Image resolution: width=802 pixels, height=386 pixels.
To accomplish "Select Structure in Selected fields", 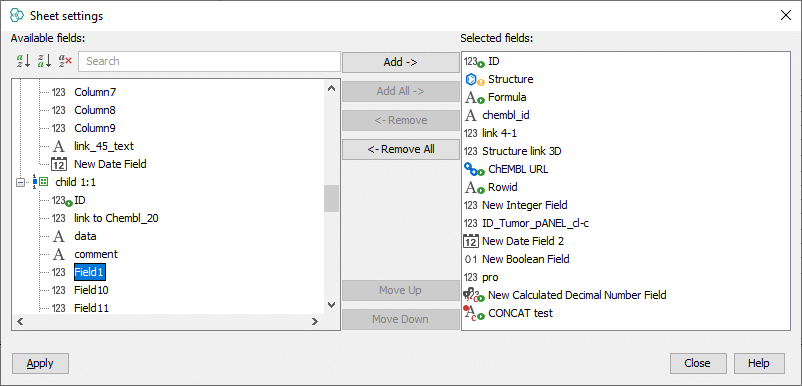I will [x=510, y=79].
